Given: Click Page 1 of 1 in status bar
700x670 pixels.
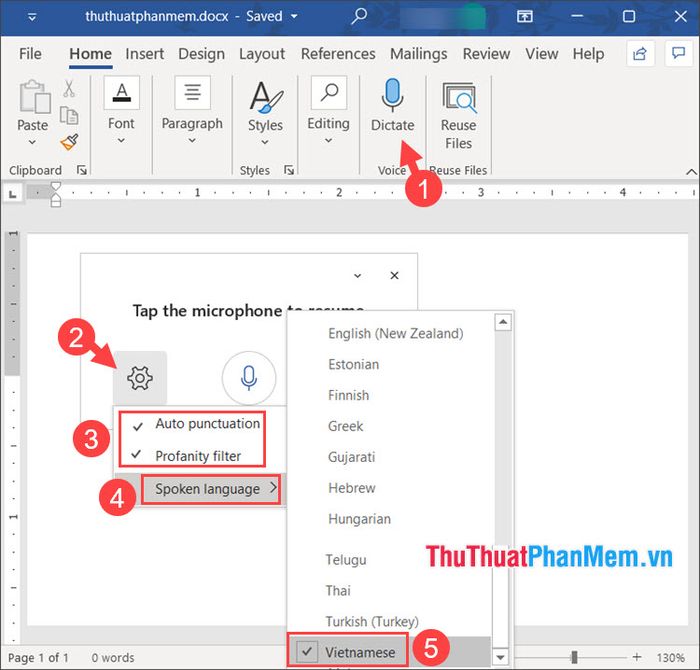Looking at the screenshot, I should (38, 658).
